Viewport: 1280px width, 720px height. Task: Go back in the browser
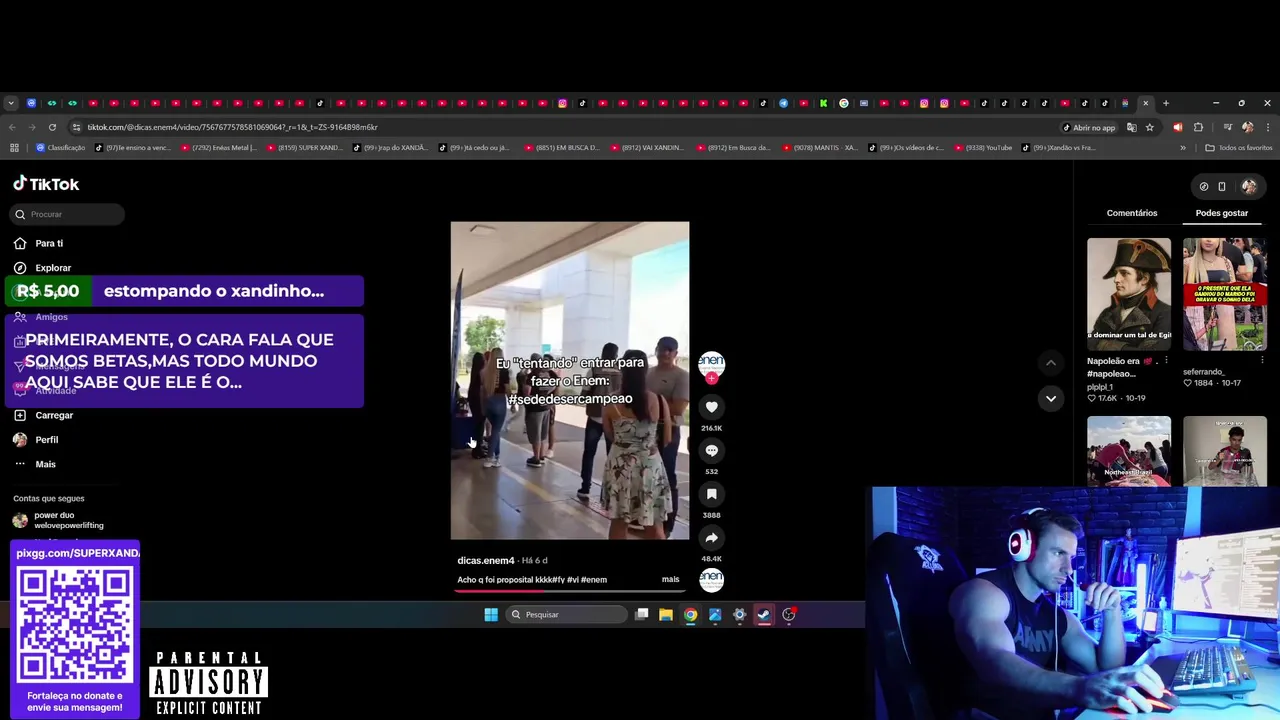point(12,127)
